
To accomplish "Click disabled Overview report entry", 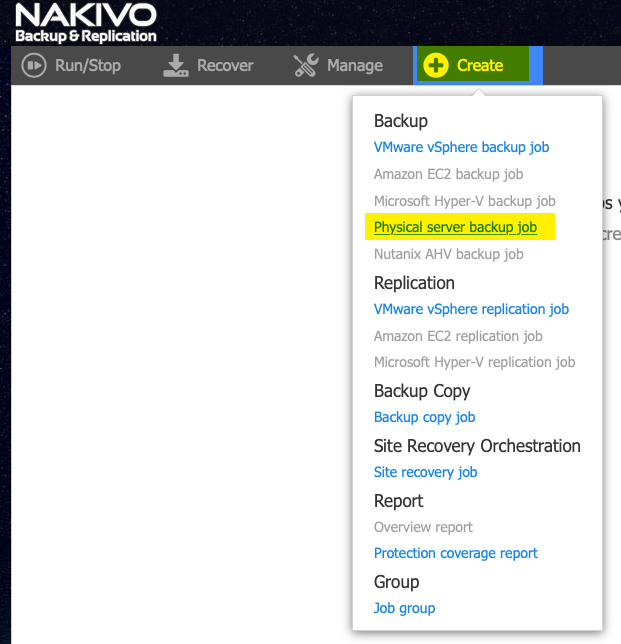I will (423, 527).
